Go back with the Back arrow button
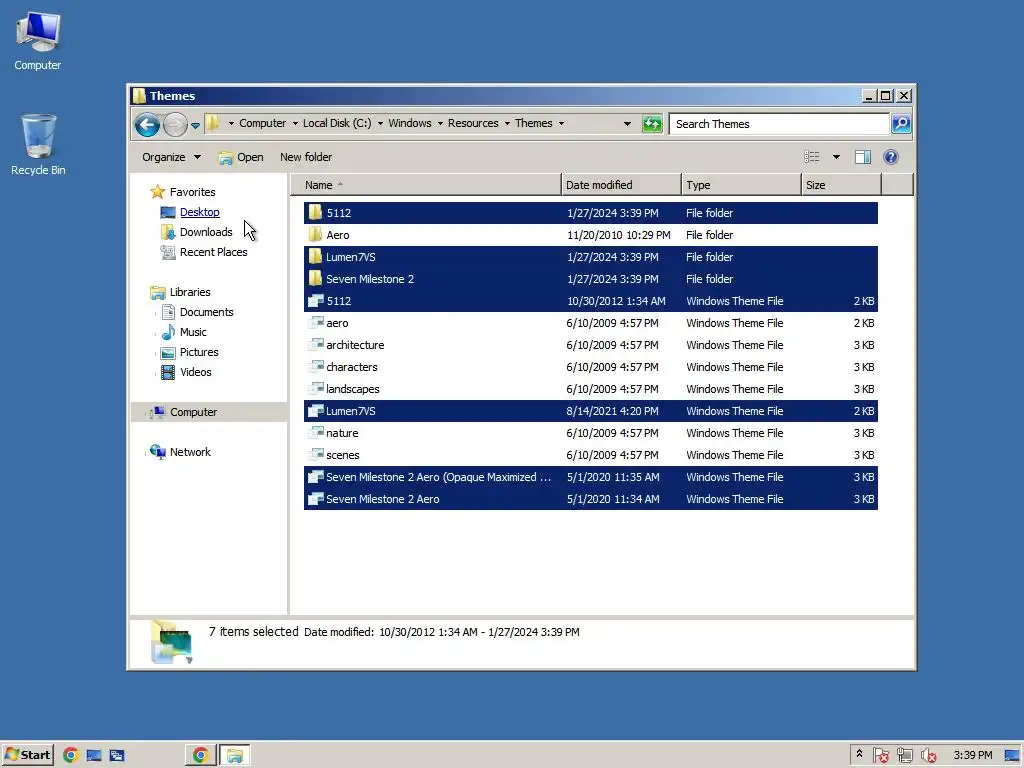The image size is (1024, 768). click(147, 124)
